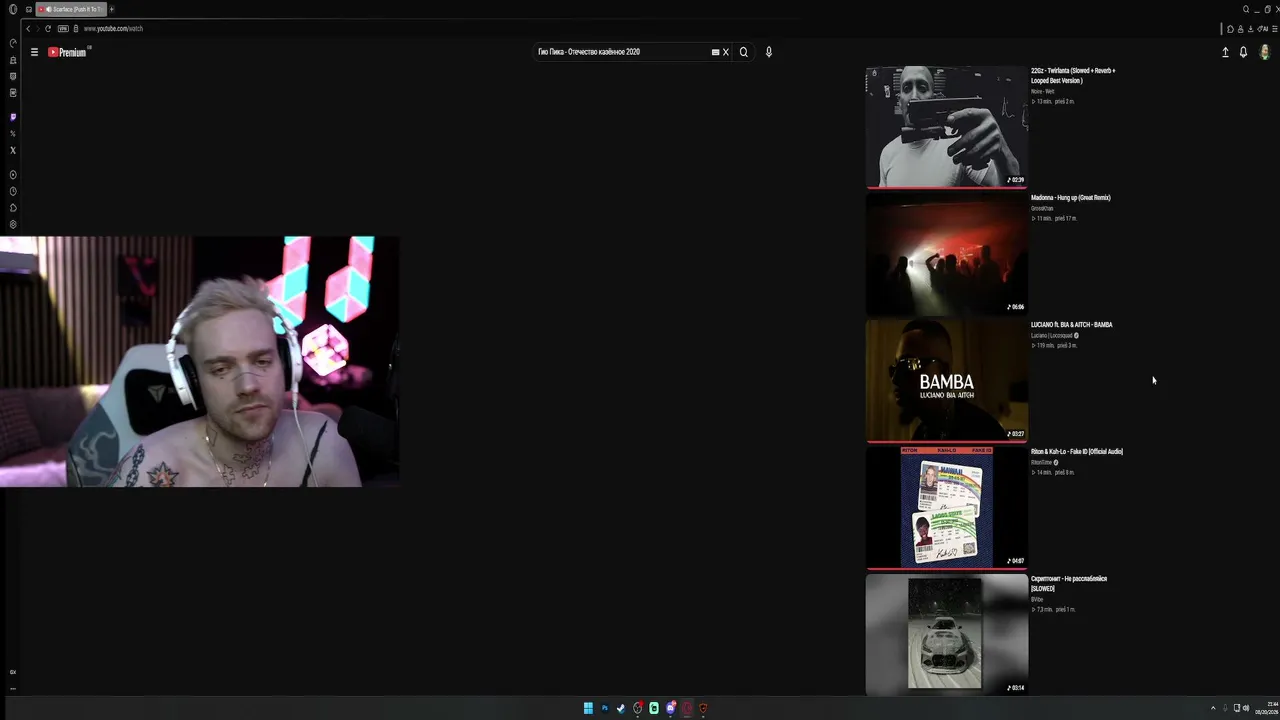This screenshot has height=720, width=1280.
Task: Toggle the browser VPN badge
Action: 63,29
